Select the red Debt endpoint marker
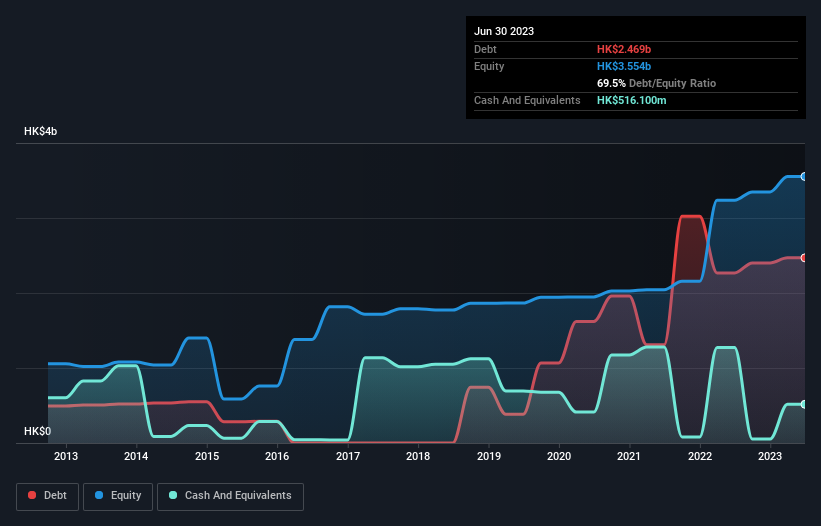Image resolution: width=821 pixels, height=526 pixels. (x=803, y=258)
